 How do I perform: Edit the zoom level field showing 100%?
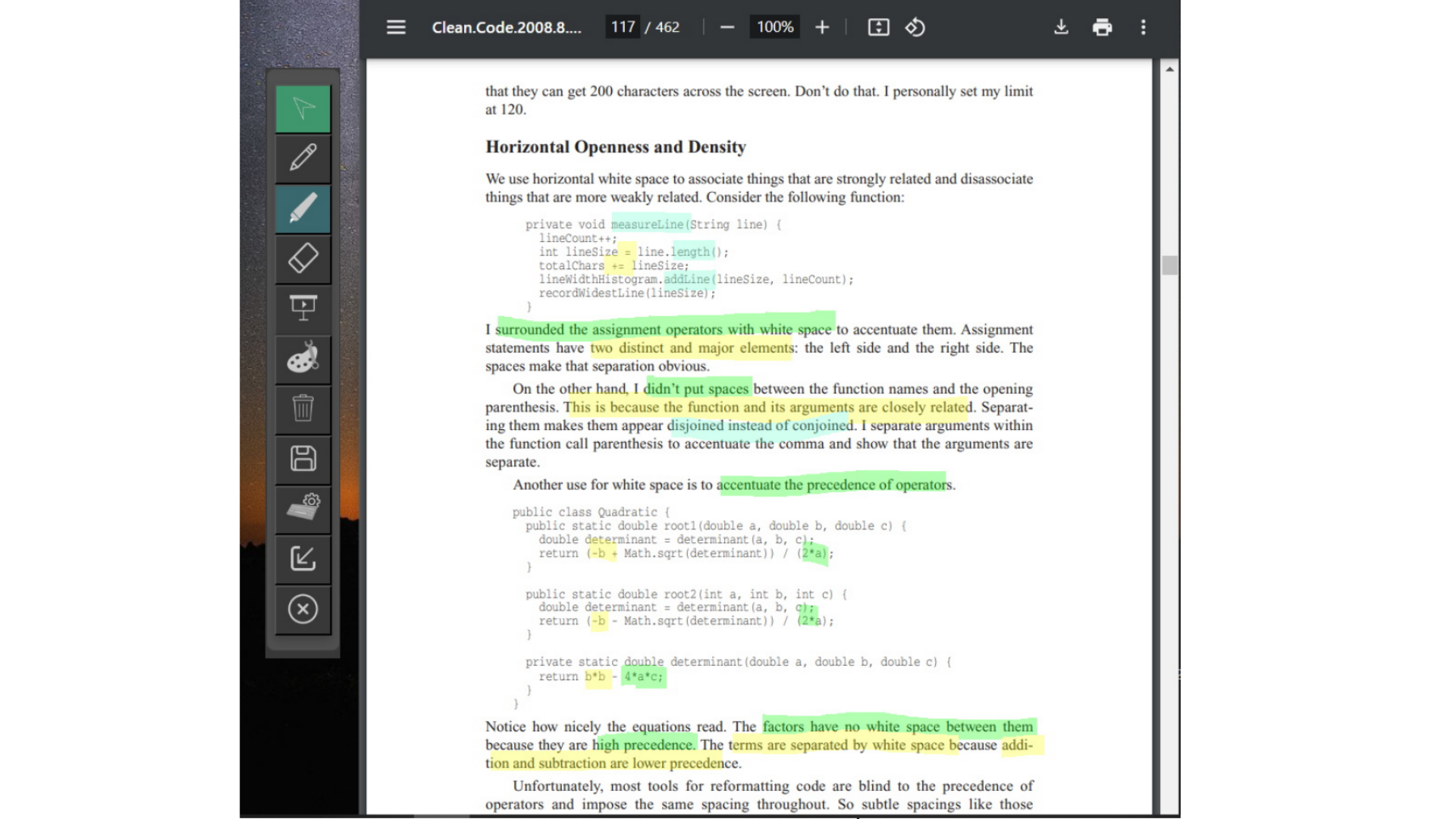[774, 27]
